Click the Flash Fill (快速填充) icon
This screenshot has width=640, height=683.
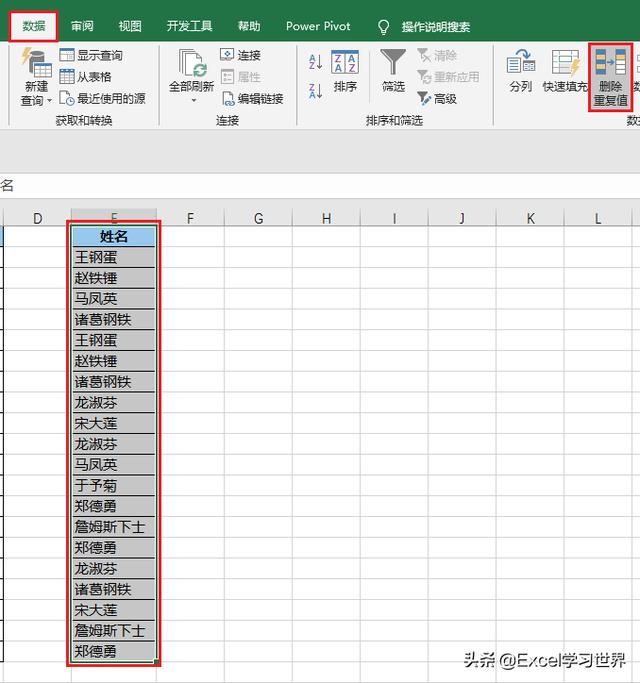click(566, 62)
